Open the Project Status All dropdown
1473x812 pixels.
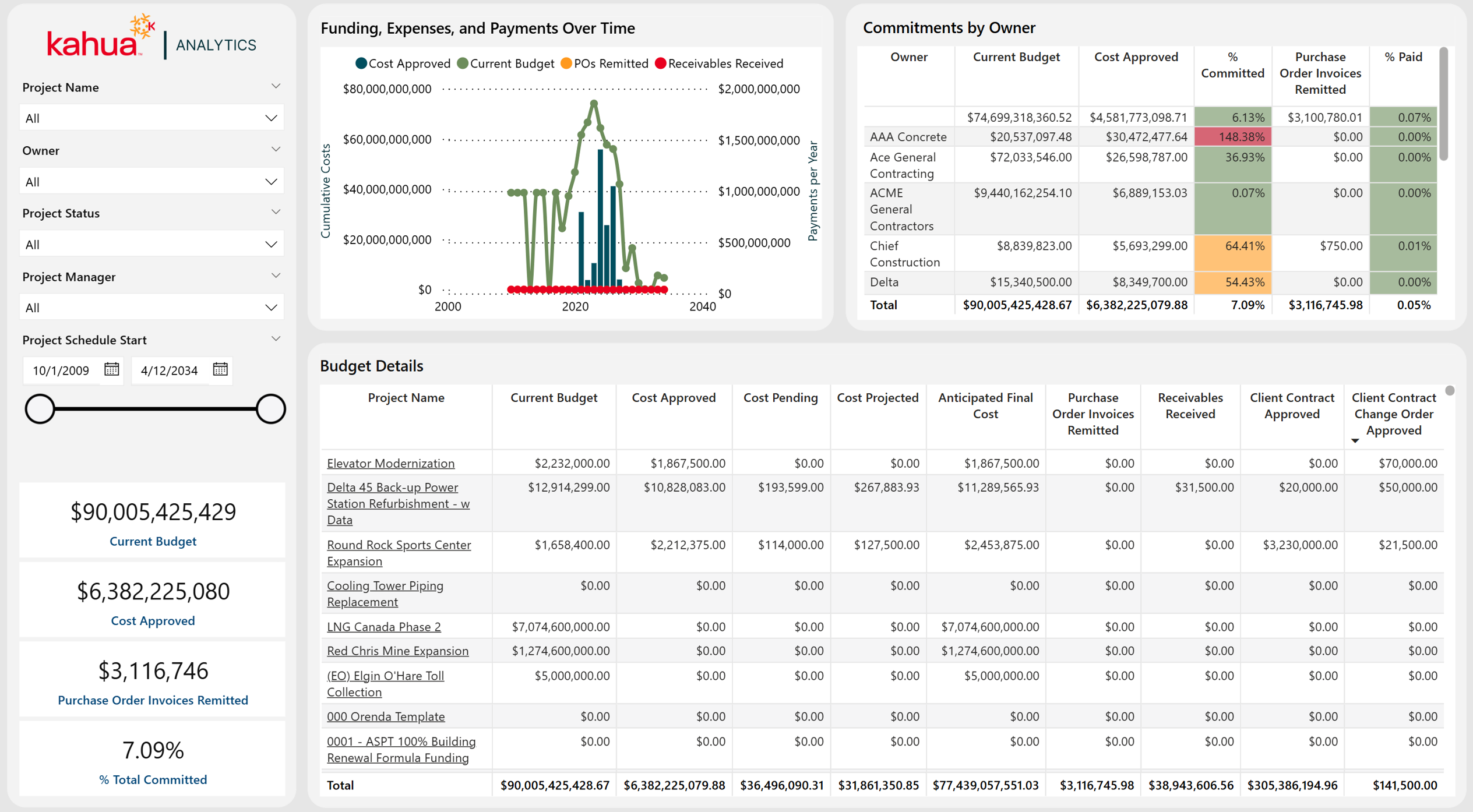click(151, 244)
